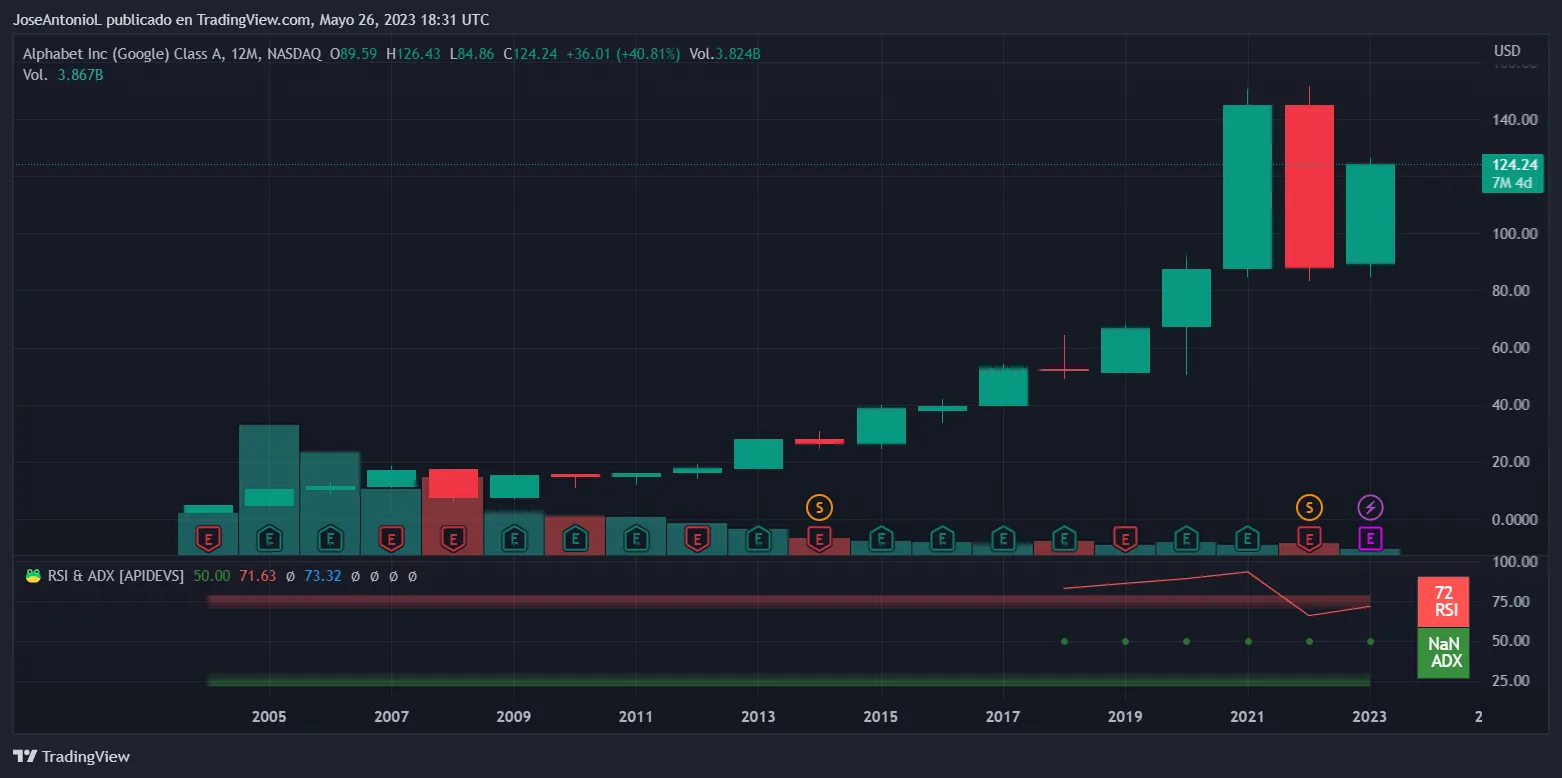Viewport: 1562px width, 778px height.
Task: Click the TradingView logo at bottom left
Action: (x=70, y=757)
